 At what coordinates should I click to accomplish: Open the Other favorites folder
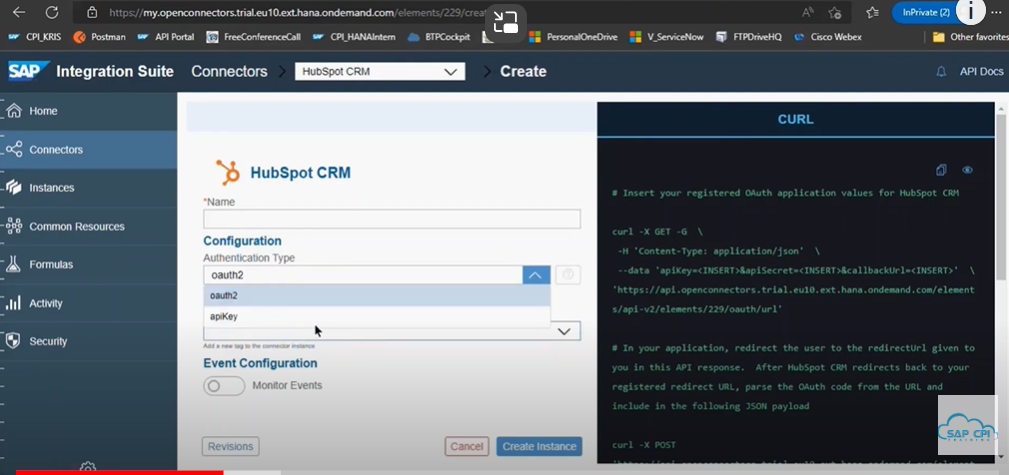pos(970,37)
